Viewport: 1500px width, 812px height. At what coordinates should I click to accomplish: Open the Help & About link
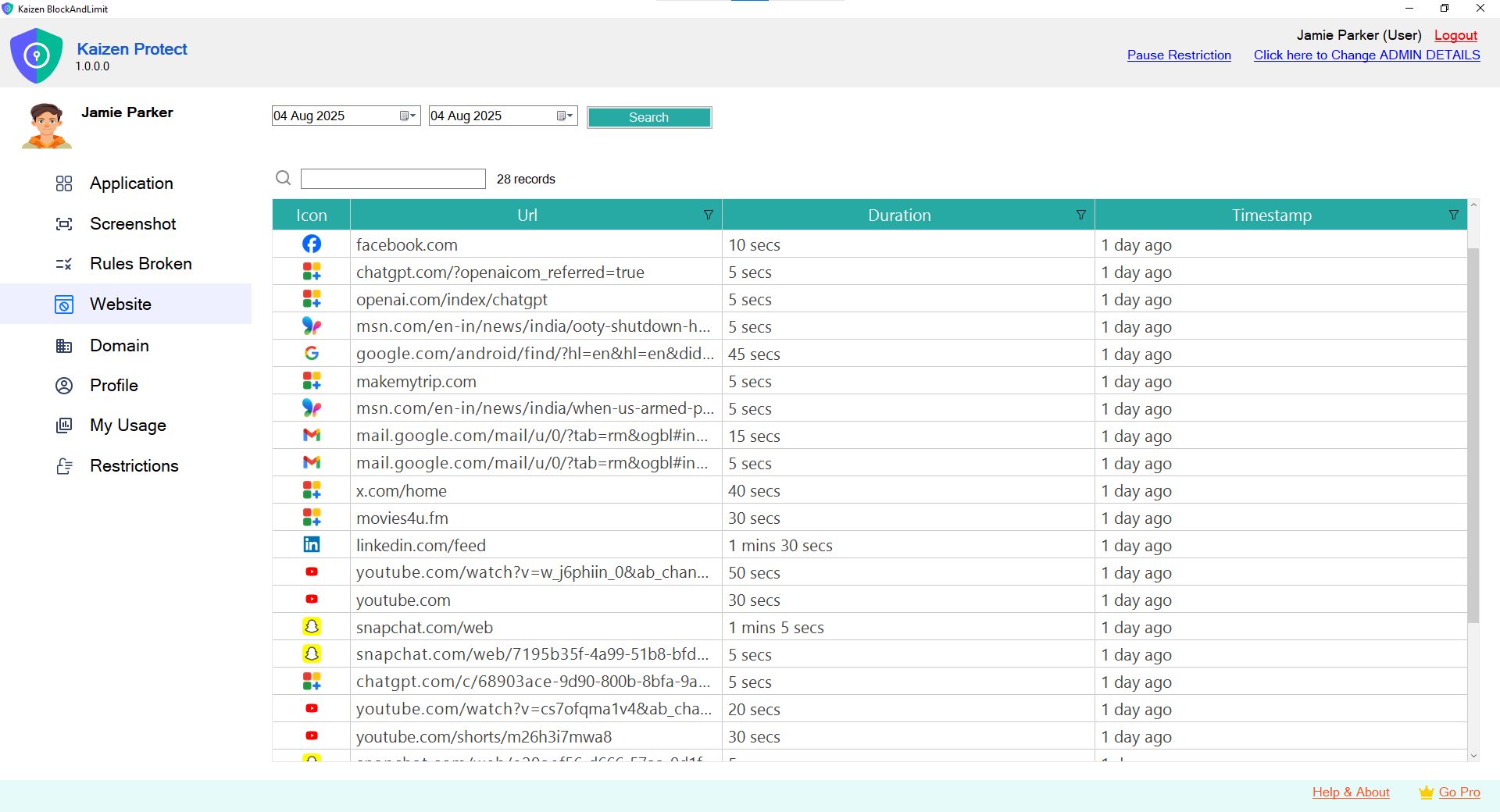(1351, 792)
